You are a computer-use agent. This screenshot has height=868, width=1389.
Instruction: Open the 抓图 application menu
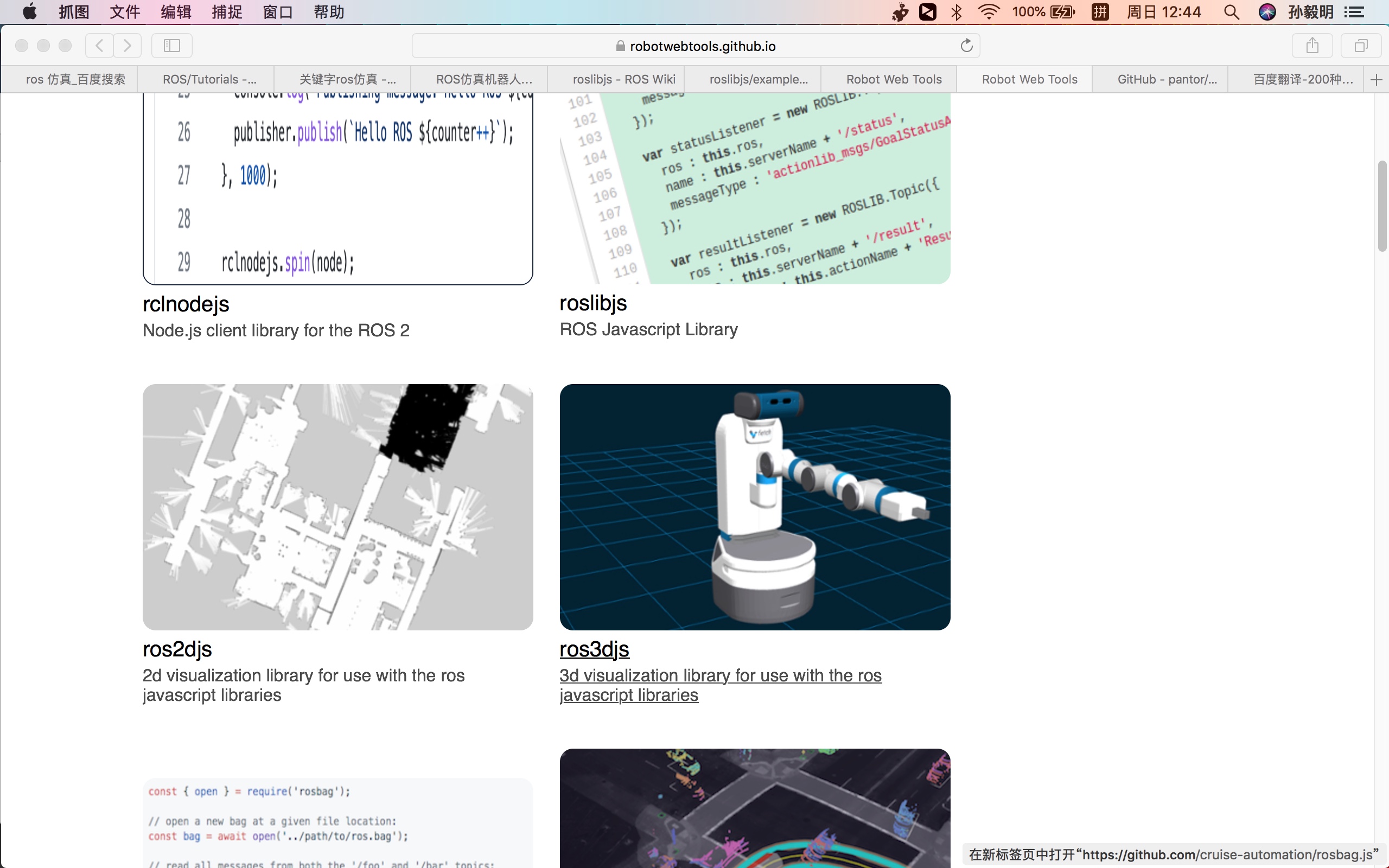pyautogui.click(x=74, y=12)
